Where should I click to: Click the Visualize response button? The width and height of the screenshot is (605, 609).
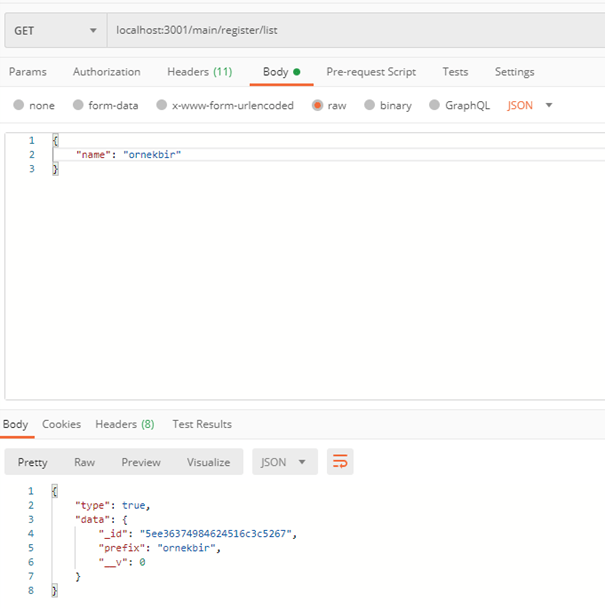[208, 462]
